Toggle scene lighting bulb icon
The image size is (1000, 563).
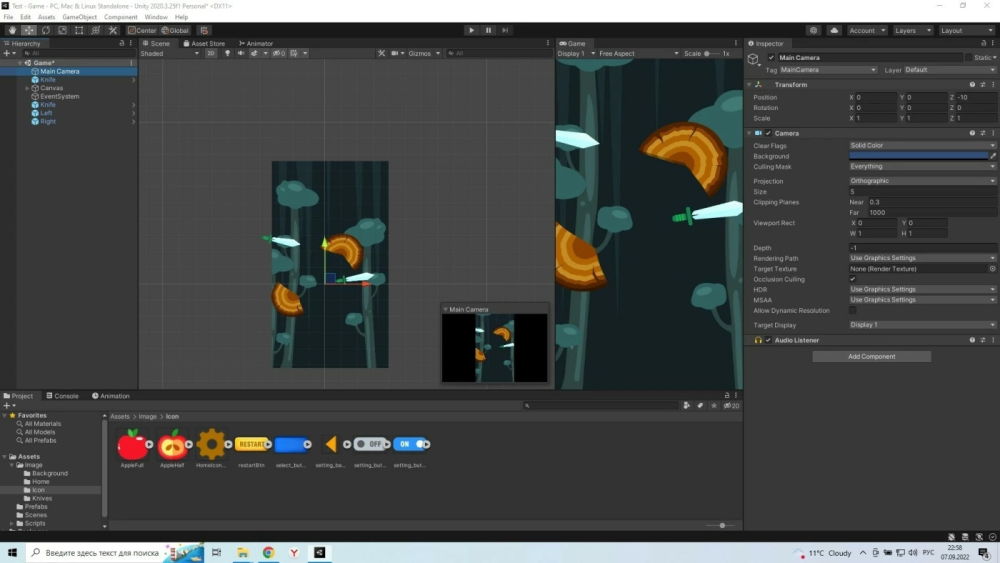tap(227, 53)
